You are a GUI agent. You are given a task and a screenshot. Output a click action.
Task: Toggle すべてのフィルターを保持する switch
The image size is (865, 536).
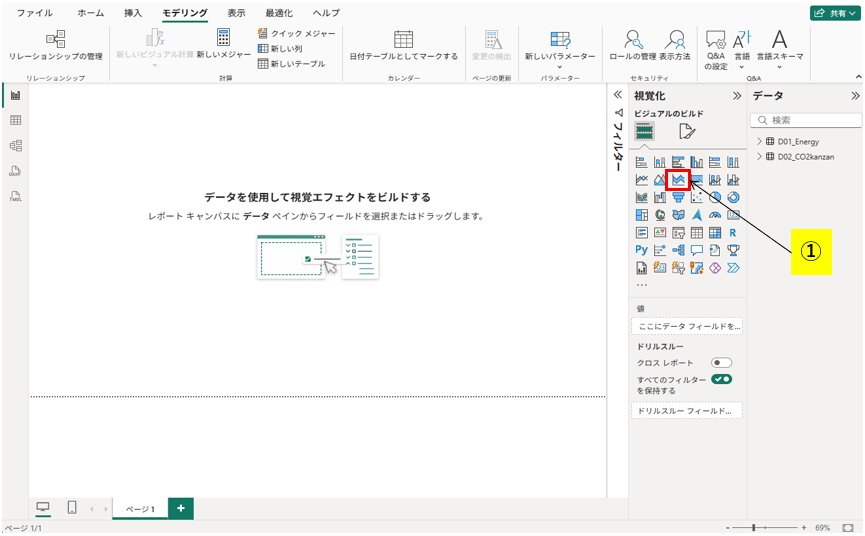click(x=721, y=379)
